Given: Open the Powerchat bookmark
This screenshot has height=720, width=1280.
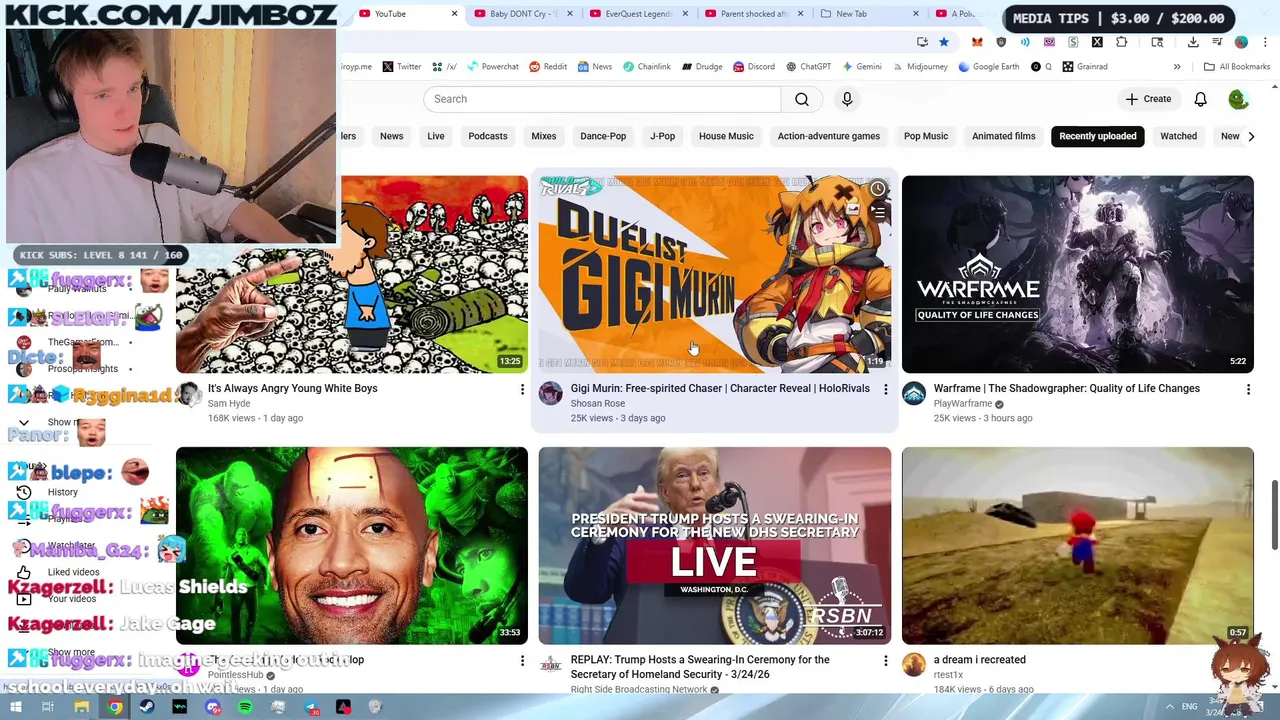Looking at the screenshot, I should (492, 67).
